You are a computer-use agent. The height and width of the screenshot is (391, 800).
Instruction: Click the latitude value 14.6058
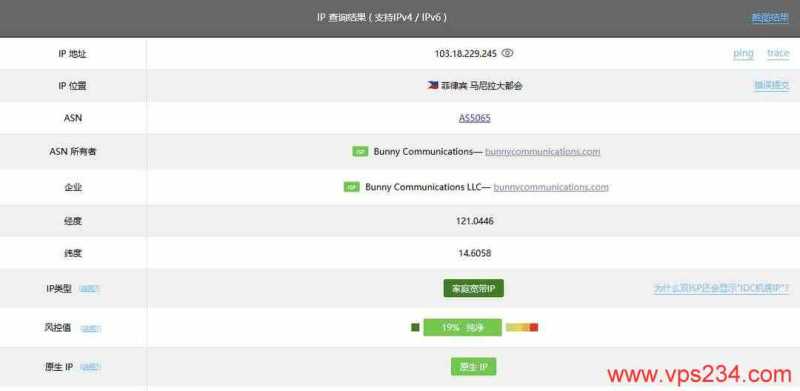[474, 253]
